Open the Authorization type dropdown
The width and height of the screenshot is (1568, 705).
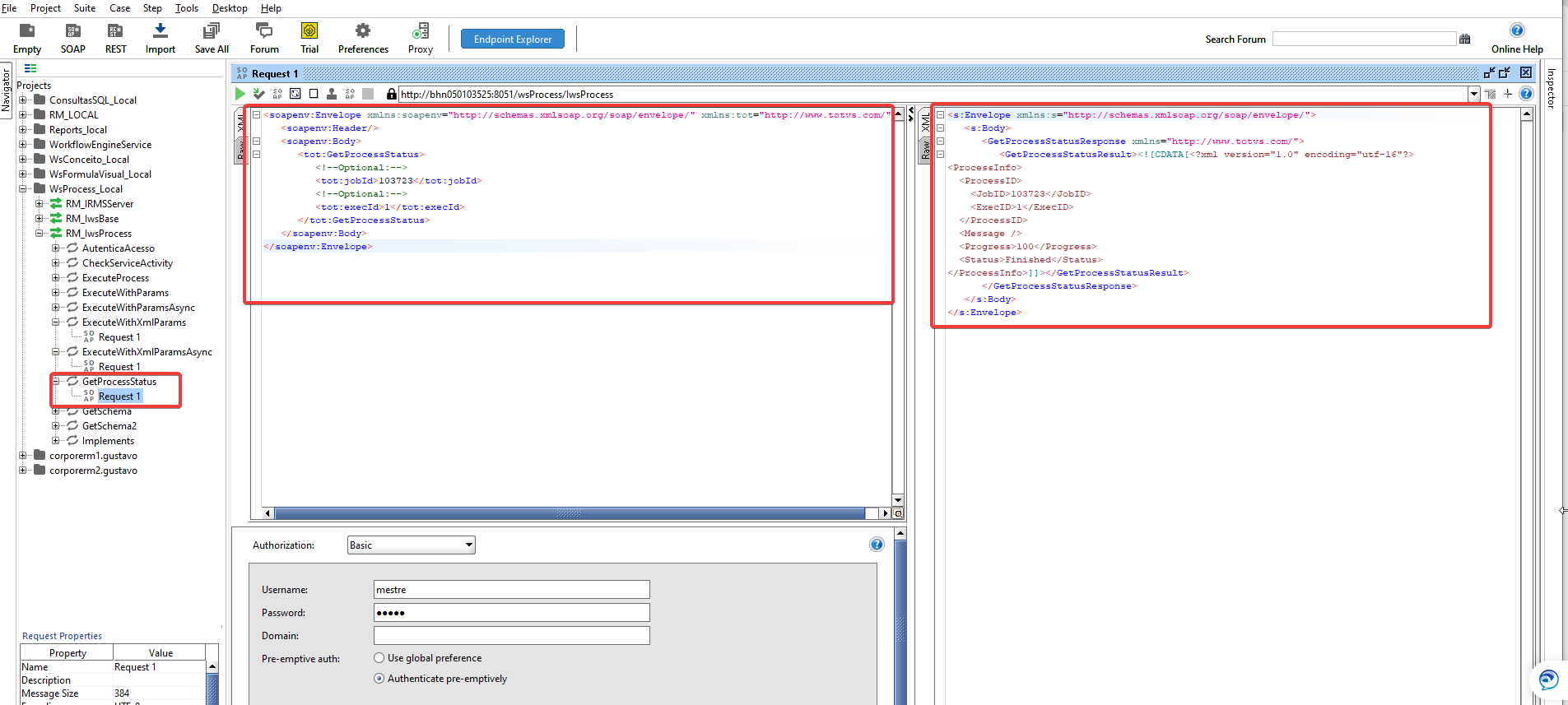[x=411, y=545]
